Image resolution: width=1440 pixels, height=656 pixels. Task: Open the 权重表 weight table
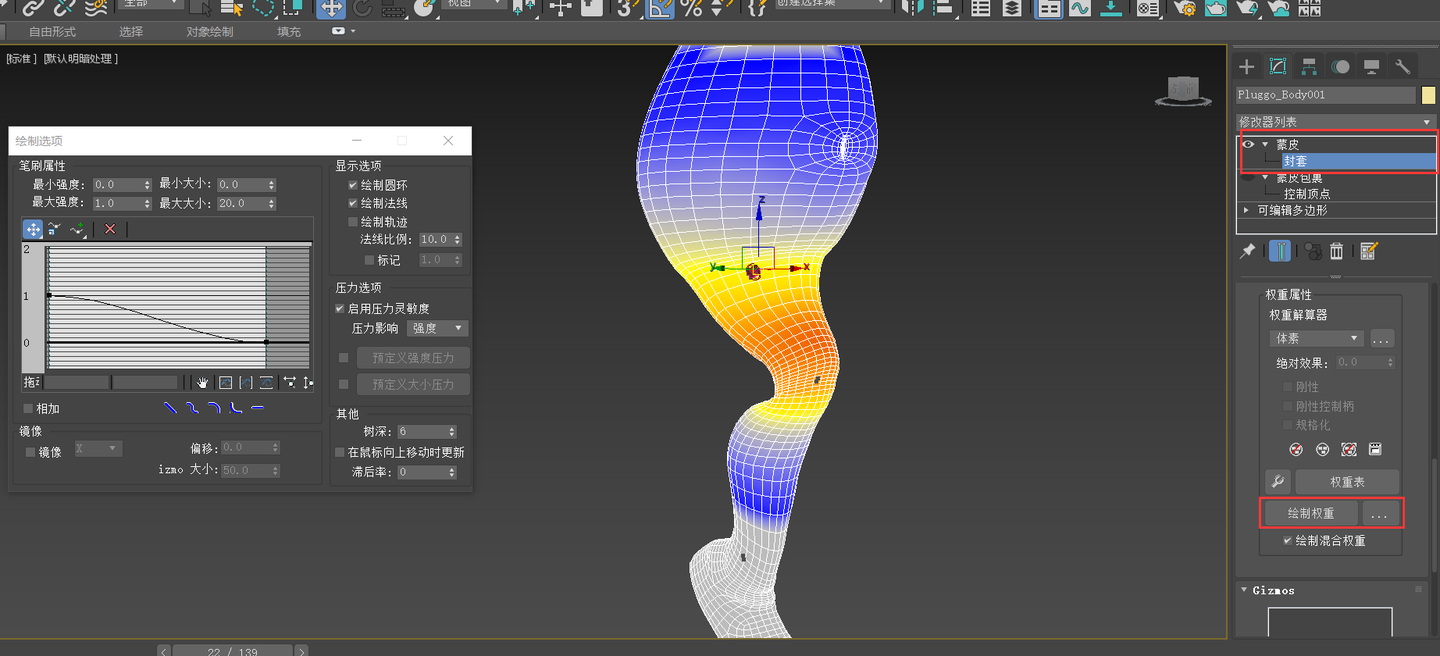(1347, 481)
